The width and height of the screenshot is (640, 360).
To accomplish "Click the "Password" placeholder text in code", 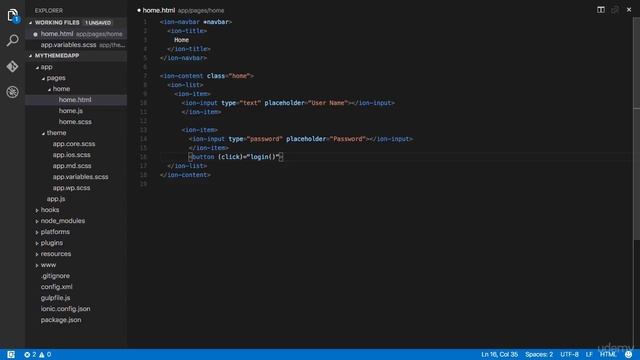I will tap(348, 139).
